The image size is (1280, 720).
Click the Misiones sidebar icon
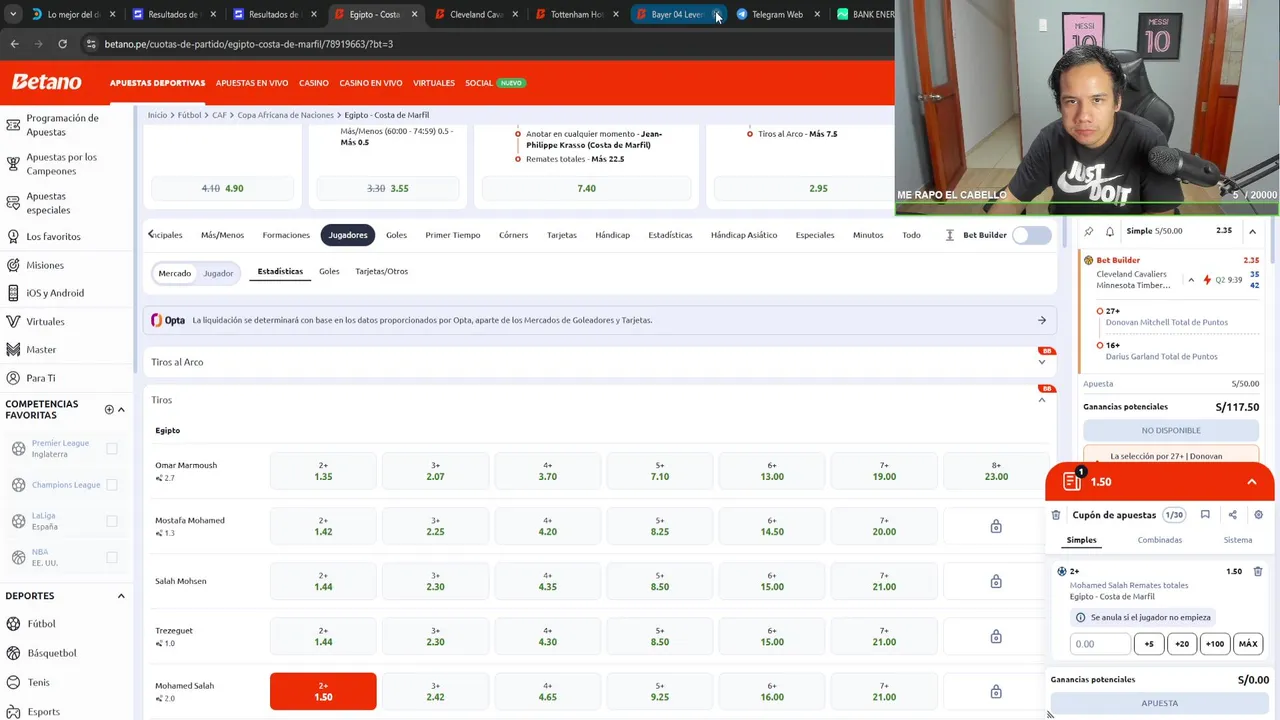(13, 265)
